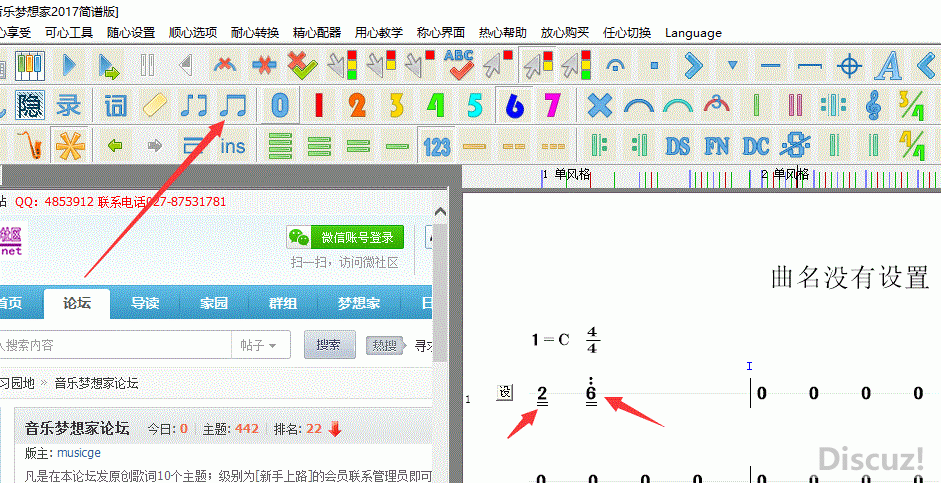Toggle the orange asterisk button
This screenshot has height=483, width=941.
(x=68, y=145)
